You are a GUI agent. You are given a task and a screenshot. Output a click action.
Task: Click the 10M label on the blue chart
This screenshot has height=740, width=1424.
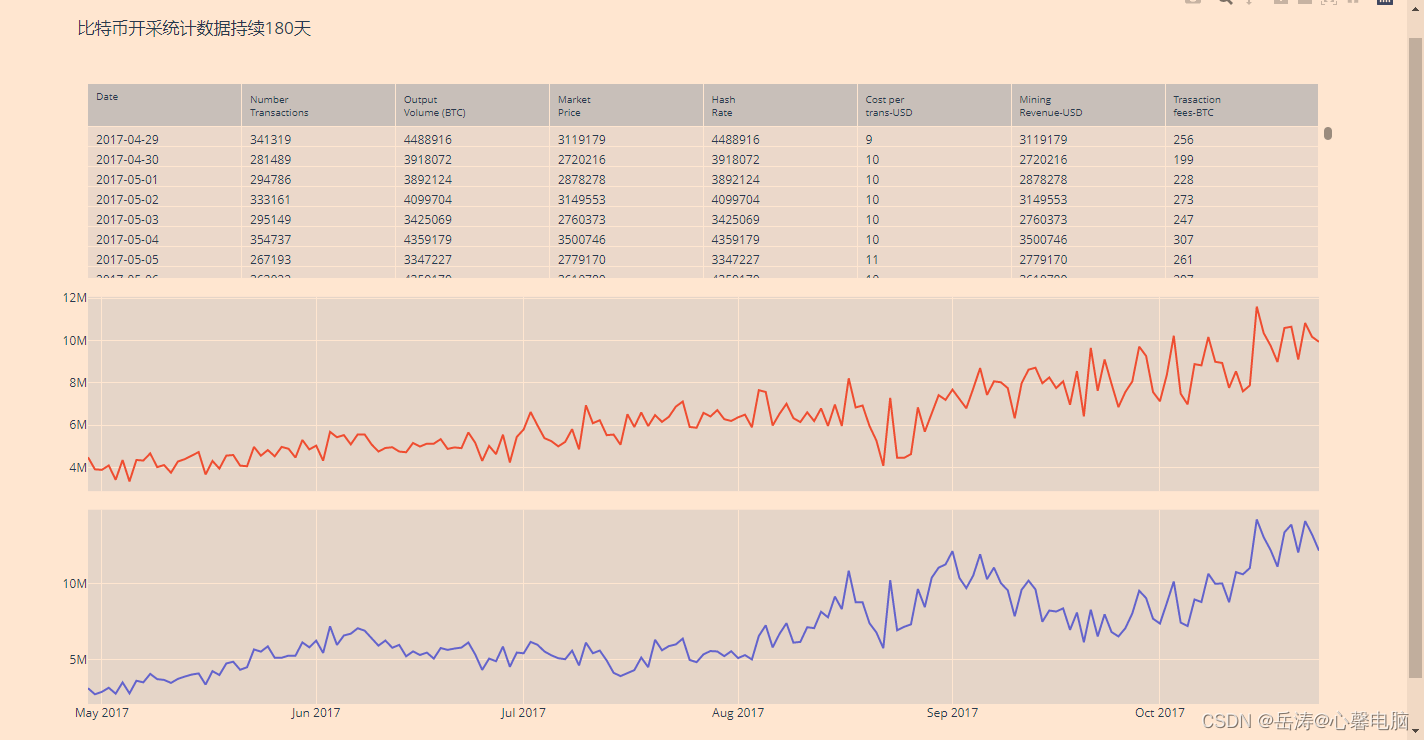coord(75,583)
